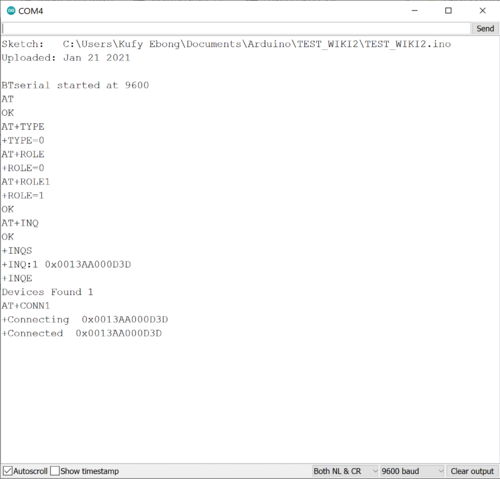
Task: Close the COM4 serial monitor window
Action: tap(482, 11)
